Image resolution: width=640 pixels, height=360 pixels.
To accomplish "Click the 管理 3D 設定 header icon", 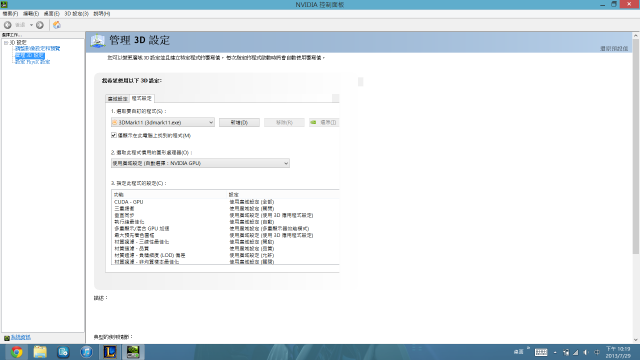I will 98,41.
